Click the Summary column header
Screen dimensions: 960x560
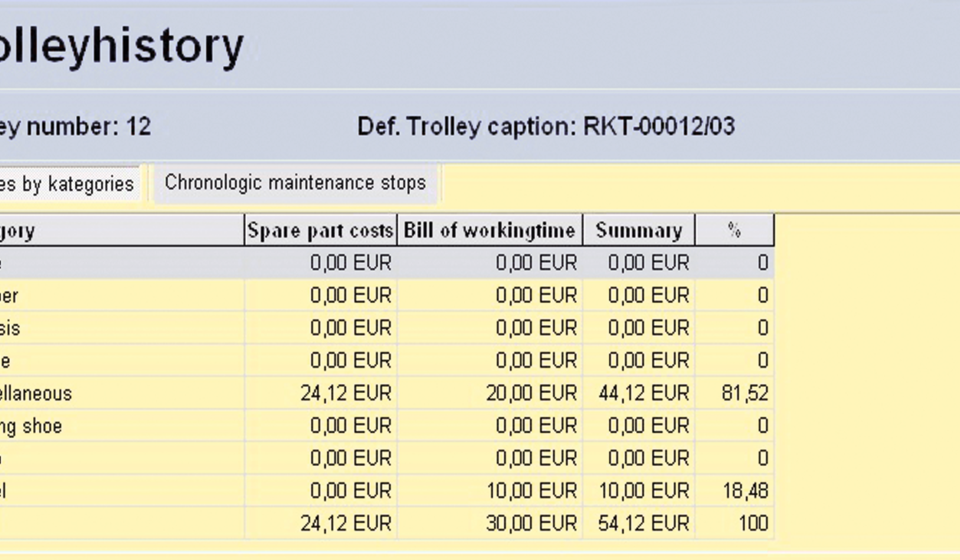point(638,231)
